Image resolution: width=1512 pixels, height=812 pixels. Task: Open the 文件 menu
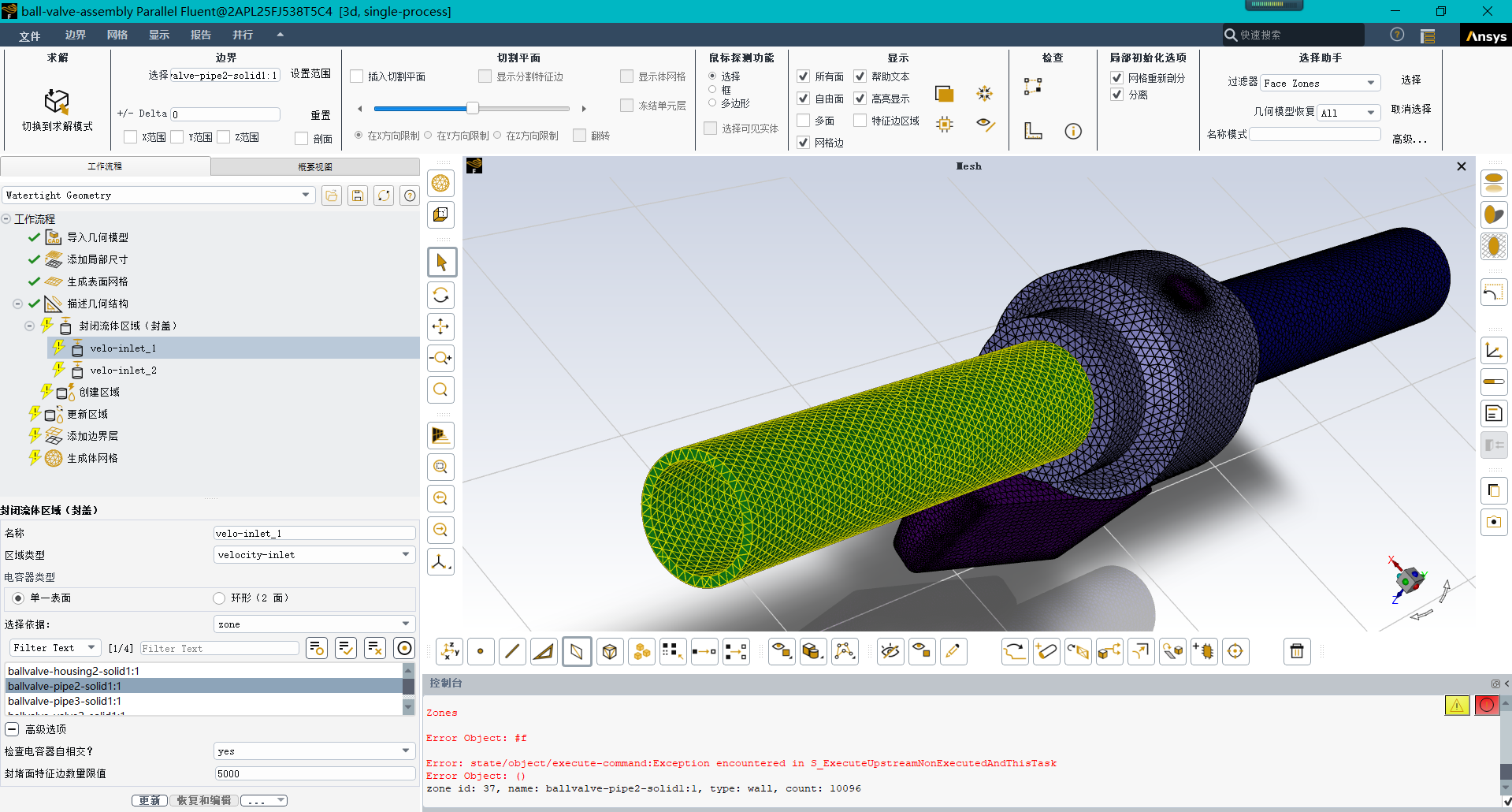30,35
